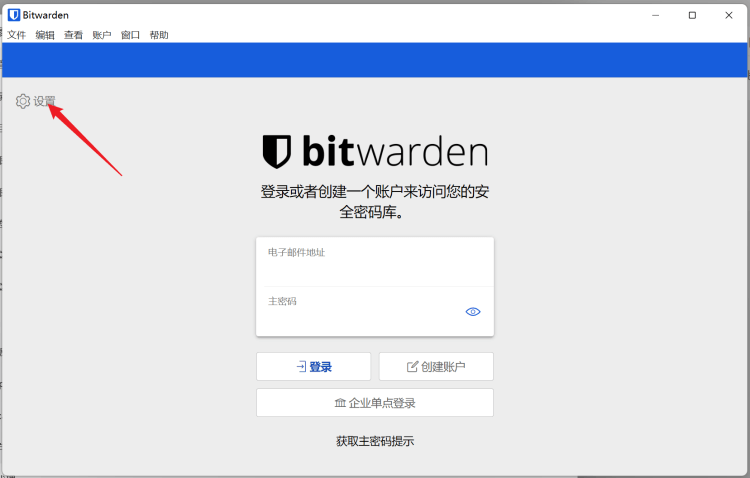Open the 编辑 menu
The image size is (750, 478).
click(x=45, y=35)
